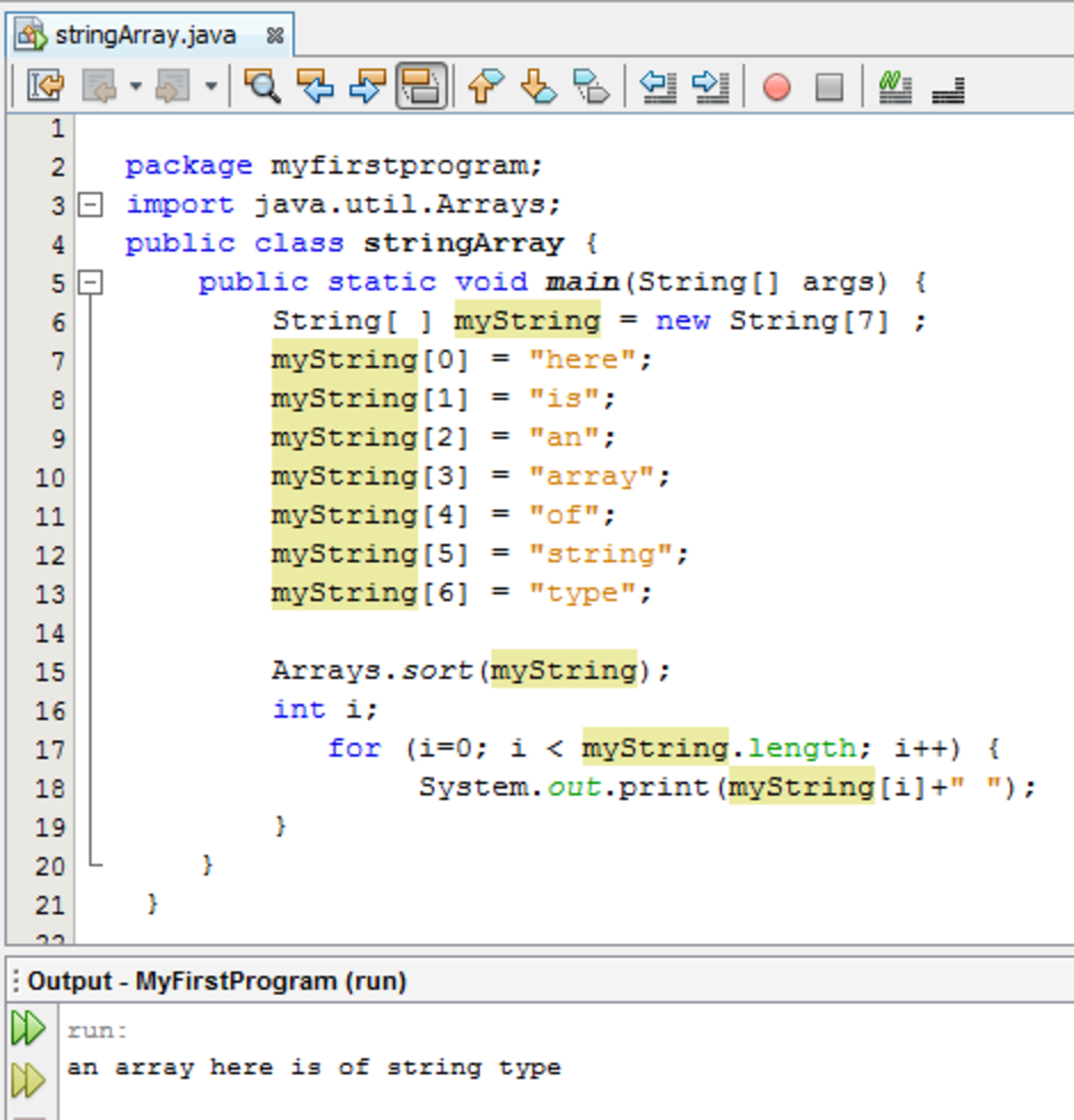
Task: Open the Forward navigation history dropdown arrow
Action: [212, 87]
